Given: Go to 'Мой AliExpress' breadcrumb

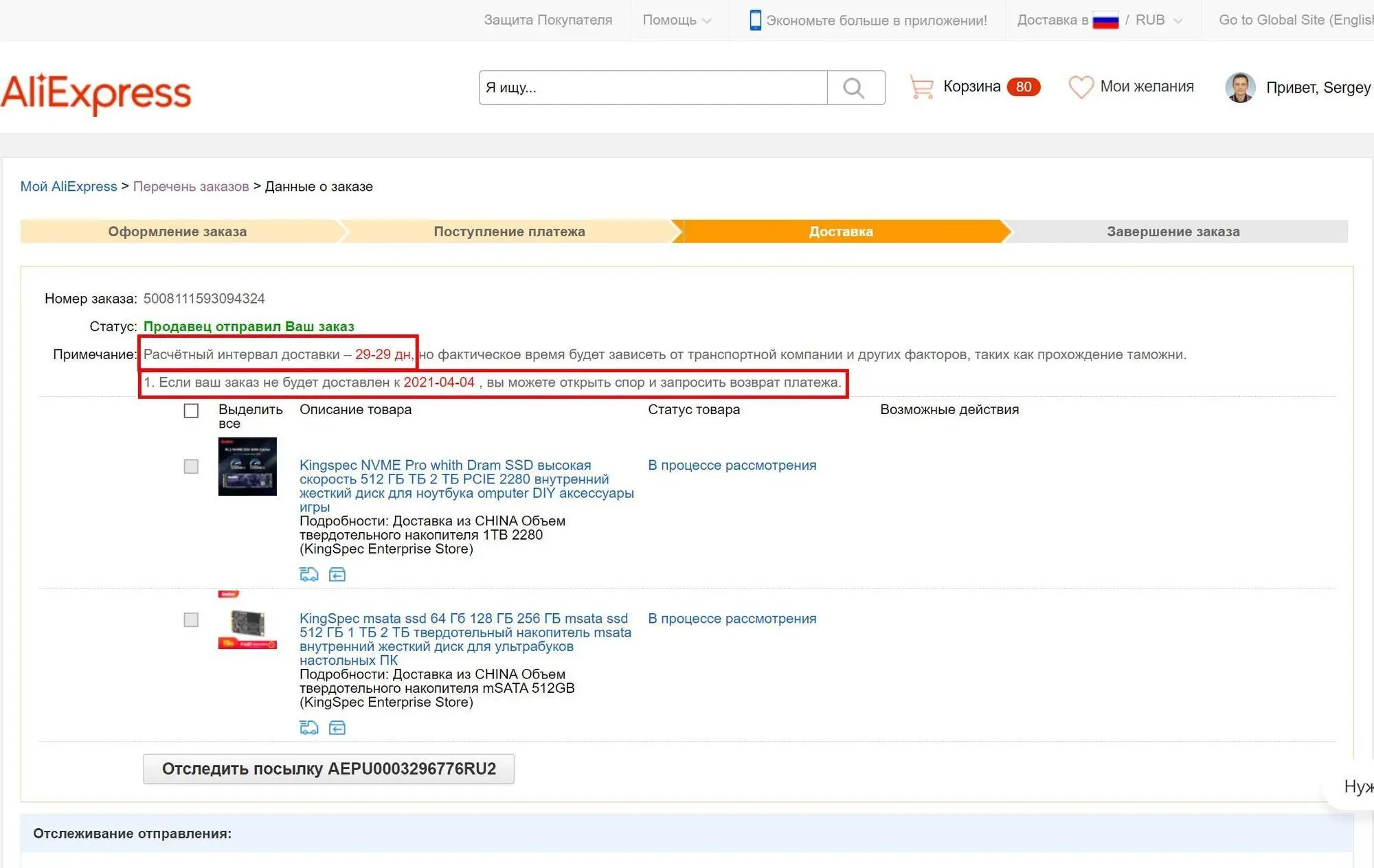Looking at the screenshot, I should pyautogui.click(x=69, y=187).
